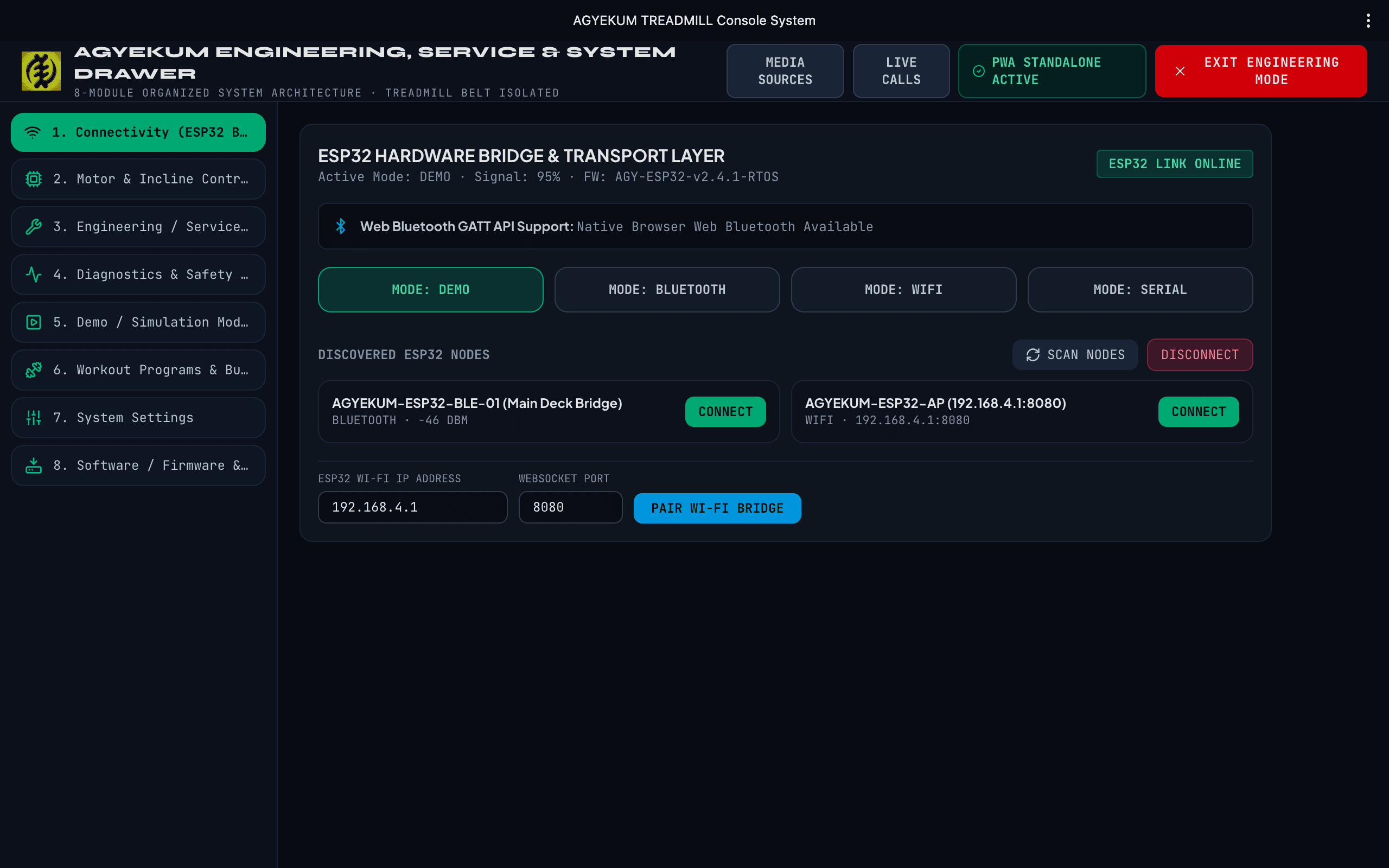Open Live Calls
This screenshot has height=868, width=1389.
(x=901, y=71)
